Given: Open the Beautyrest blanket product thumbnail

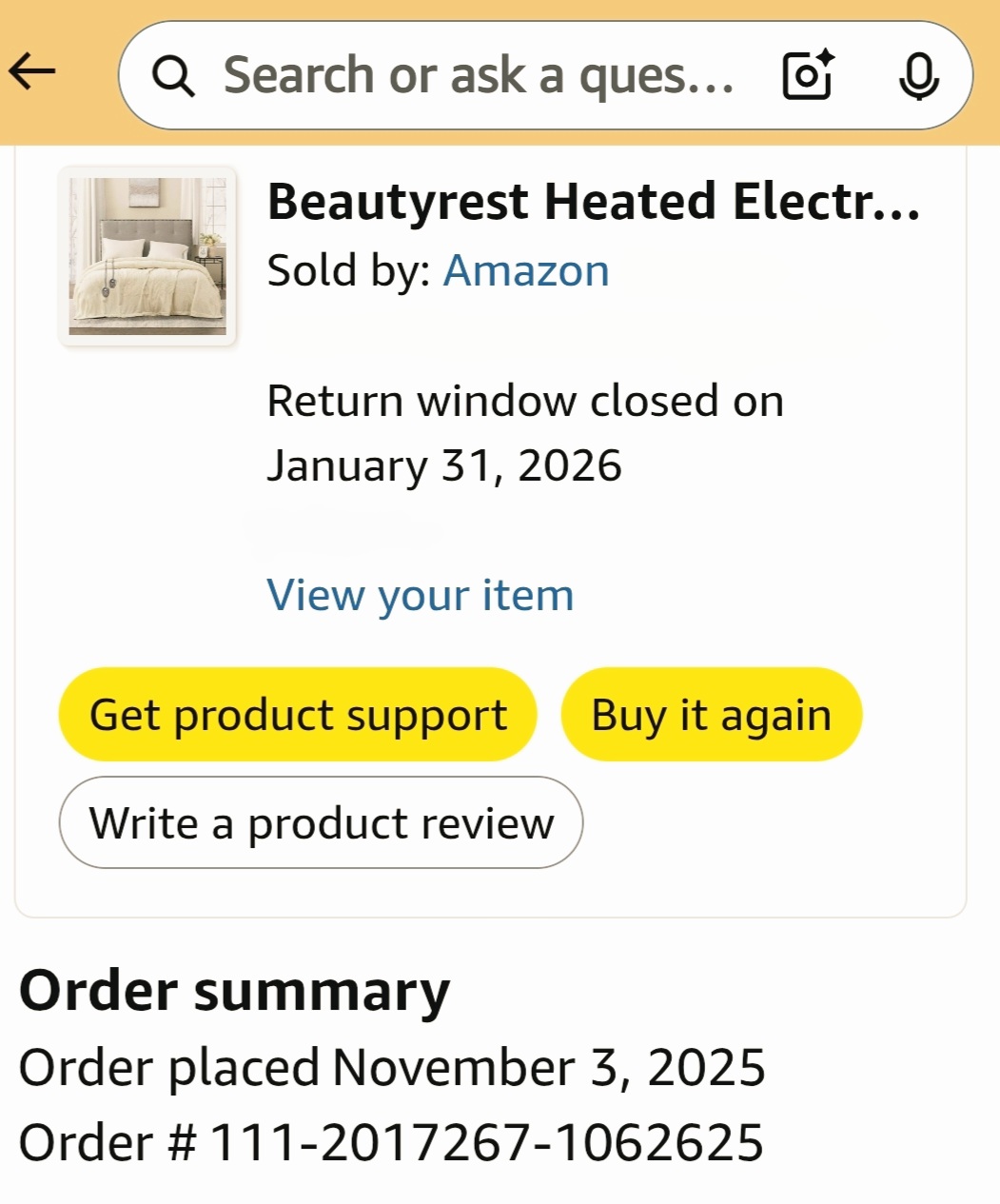Looking at the screenshot, I should coord(147,256).
